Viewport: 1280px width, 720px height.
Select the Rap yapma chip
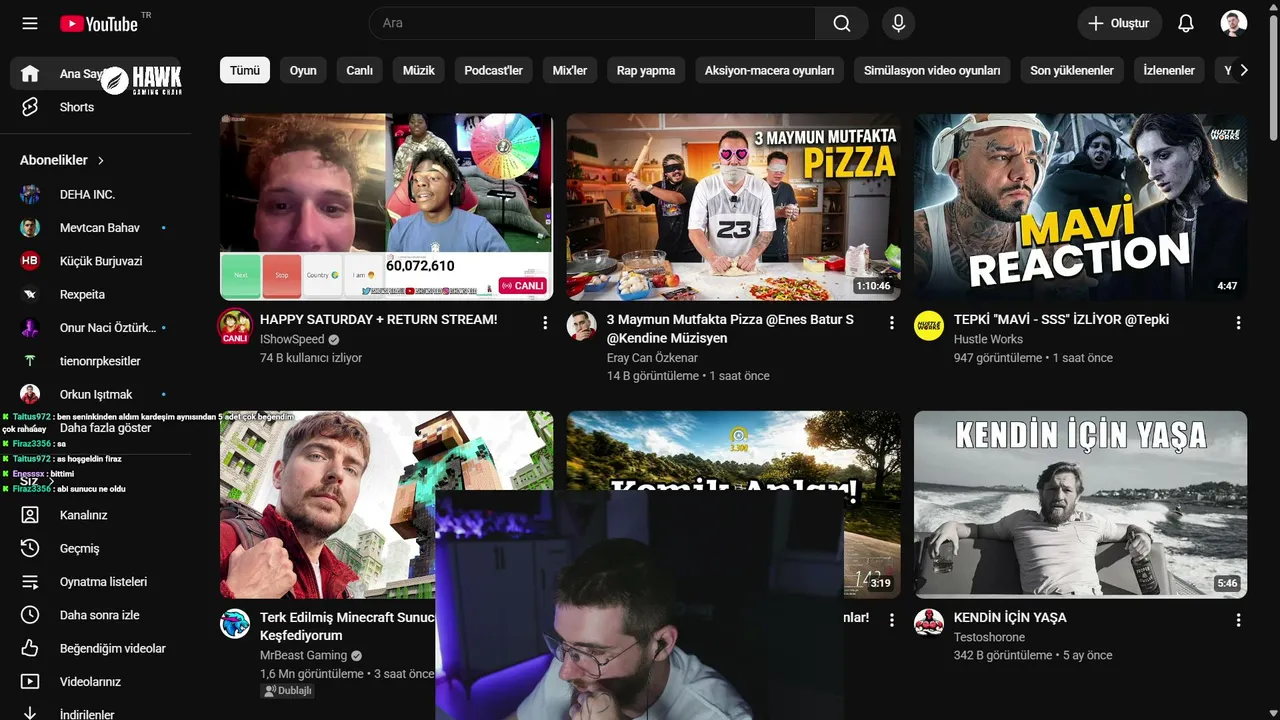pyautogui.click(x=646, y=70)
